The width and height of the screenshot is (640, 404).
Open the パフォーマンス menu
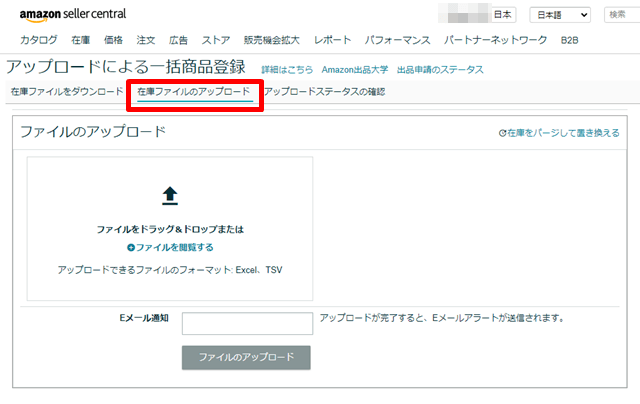[397, 40]
